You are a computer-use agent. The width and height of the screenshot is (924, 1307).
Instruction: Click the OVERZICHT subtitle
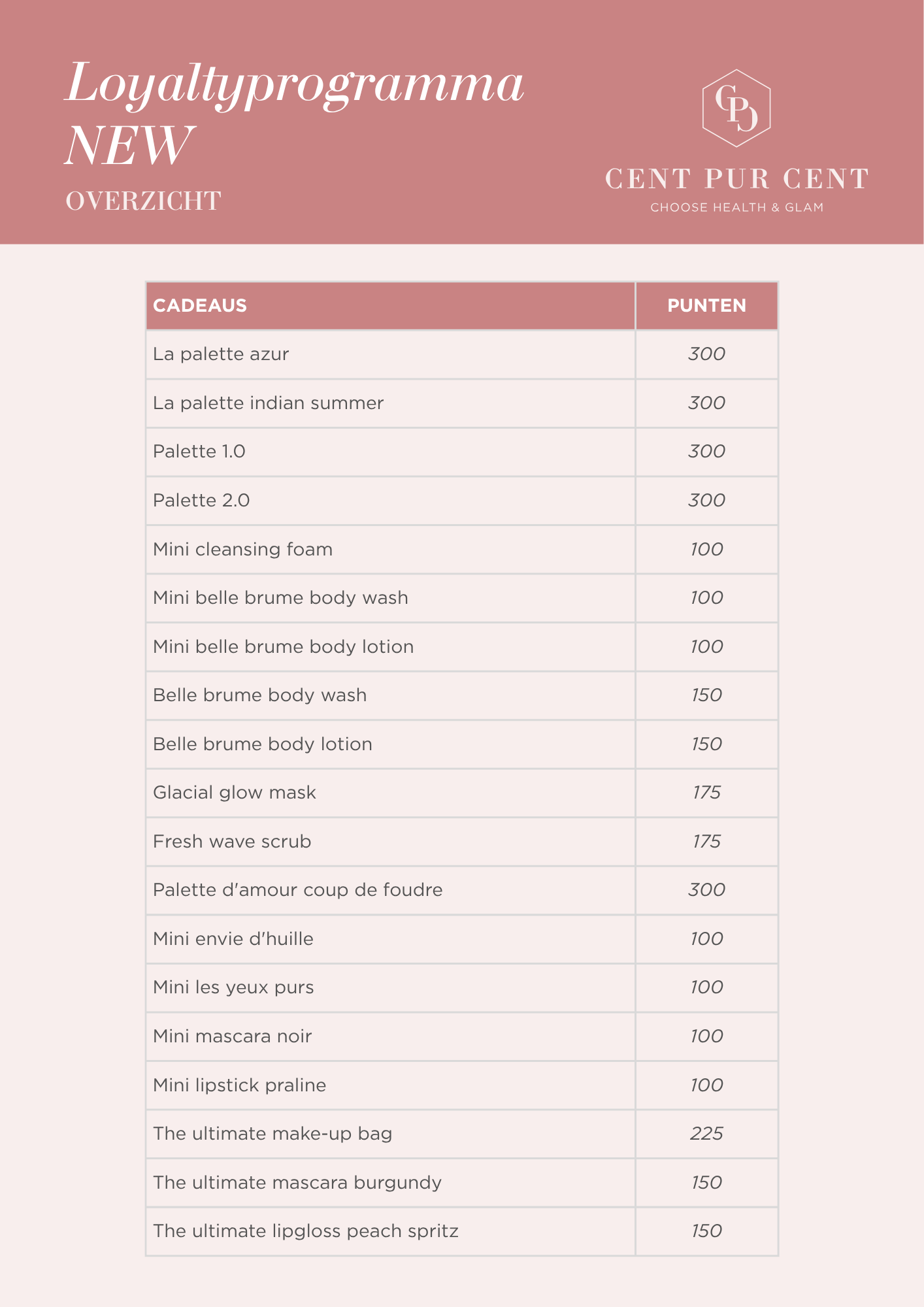point(143,201)
